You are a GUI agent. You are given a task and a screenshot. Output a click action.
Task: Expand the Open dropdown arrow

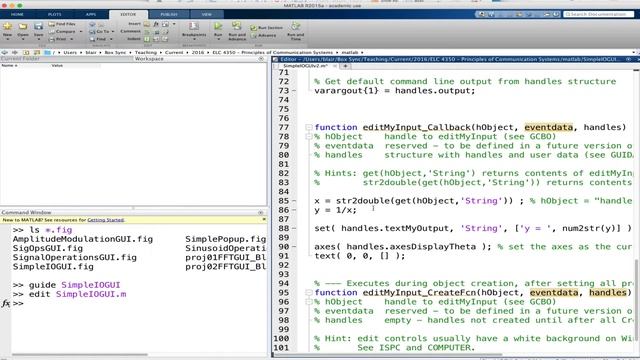[x=23, y=40]
